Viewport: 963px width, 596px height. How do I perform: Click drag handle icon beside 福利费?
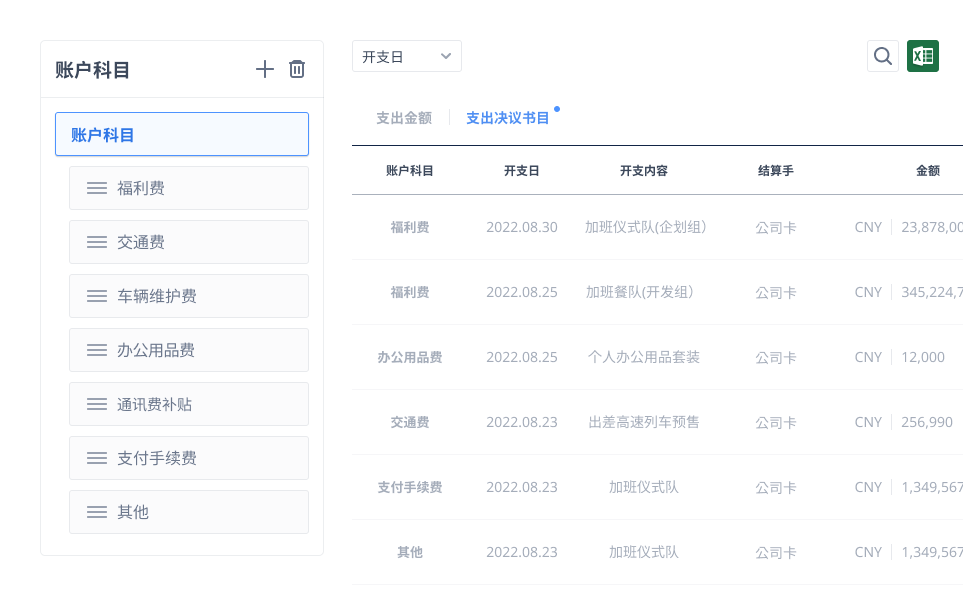[x=97, y=188]
